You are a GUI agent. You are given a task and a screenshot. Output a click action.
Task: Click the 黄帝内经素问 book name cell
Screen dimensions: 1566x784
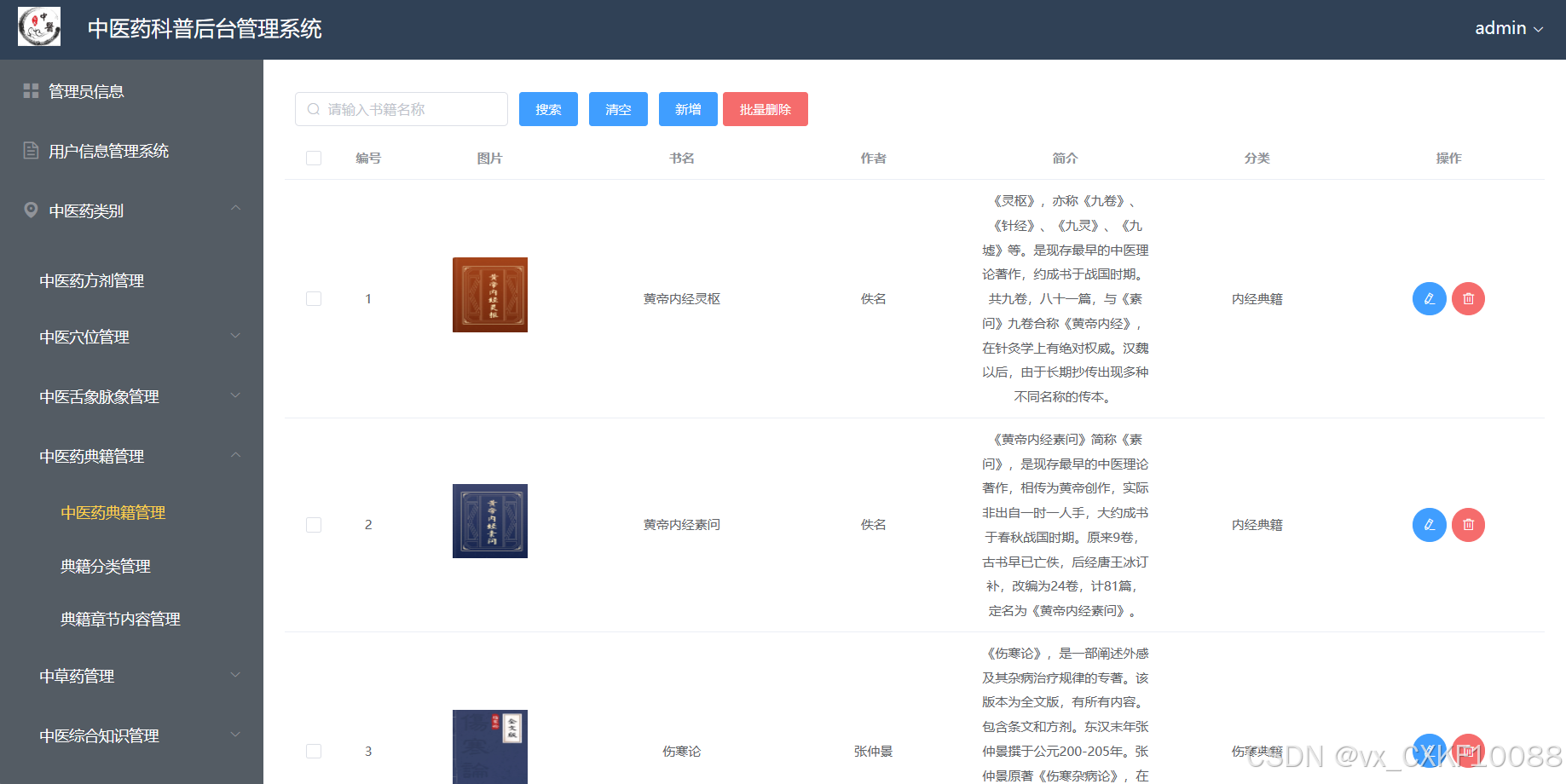[682, 525]
